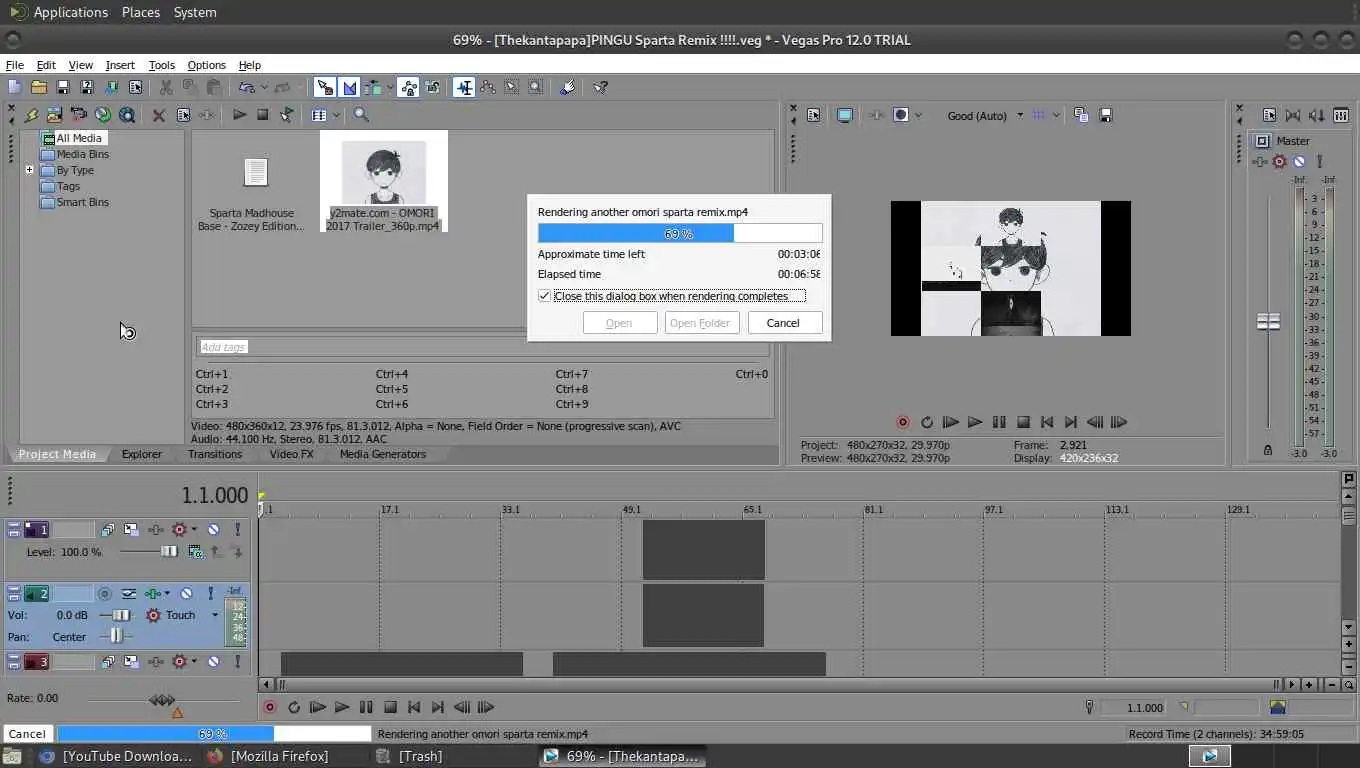Screen dimensions: 1360x768
Task: Open the Options menu
Action: click(207, 65)
